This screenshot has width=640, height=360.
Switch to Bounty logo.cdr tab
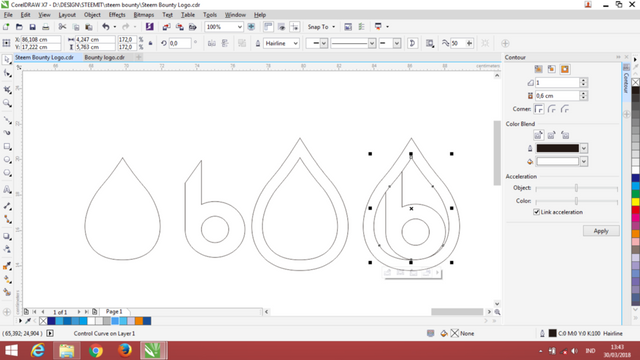tap(104, 58)
